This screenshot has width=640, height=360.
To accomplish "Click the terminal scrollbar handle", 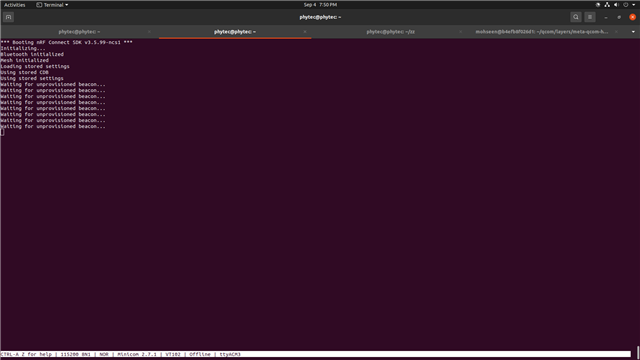I will (638, 353).
